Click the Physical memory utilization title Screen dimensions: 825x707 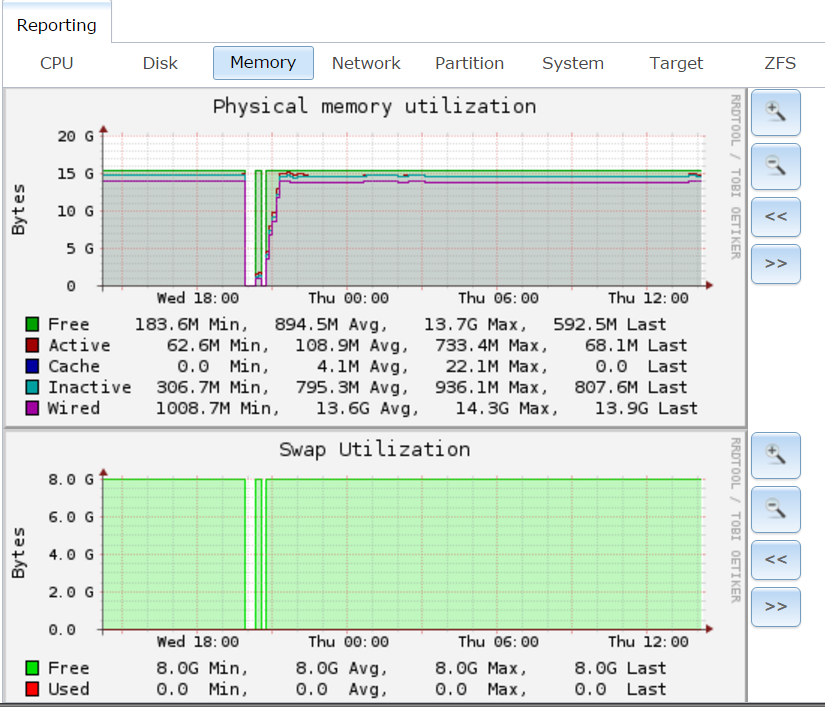375,106
